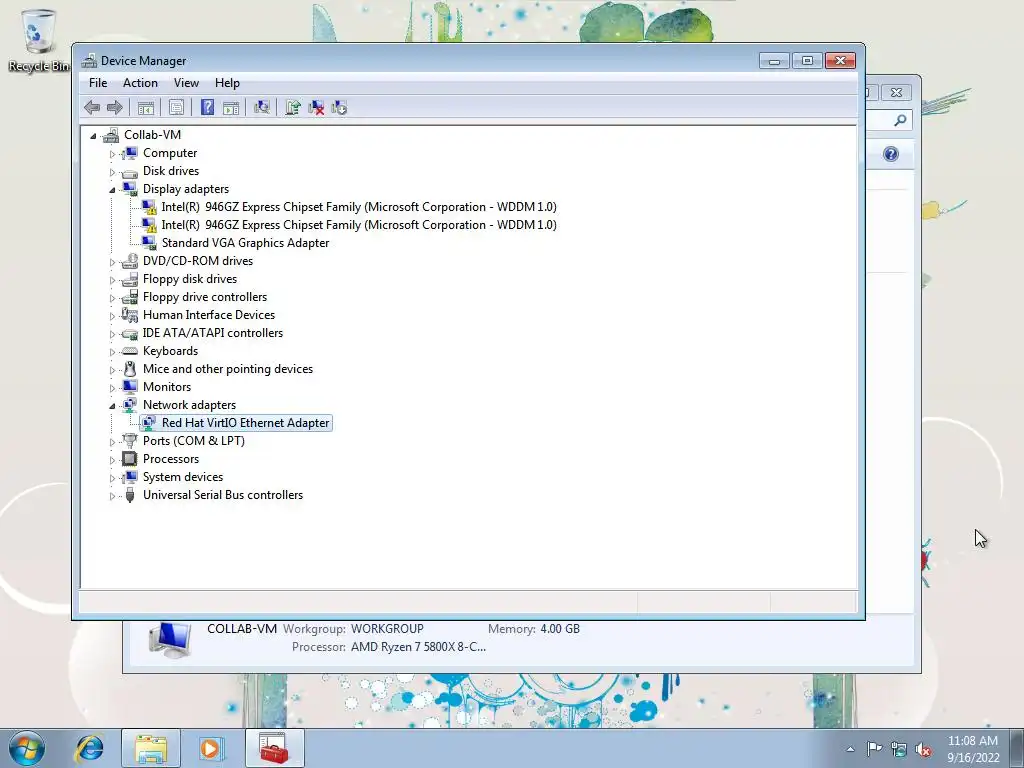This screenshot has height=768, width=1024.
Task: Expand Universal Serial Bus controllers category
Action: coord(112,496)
